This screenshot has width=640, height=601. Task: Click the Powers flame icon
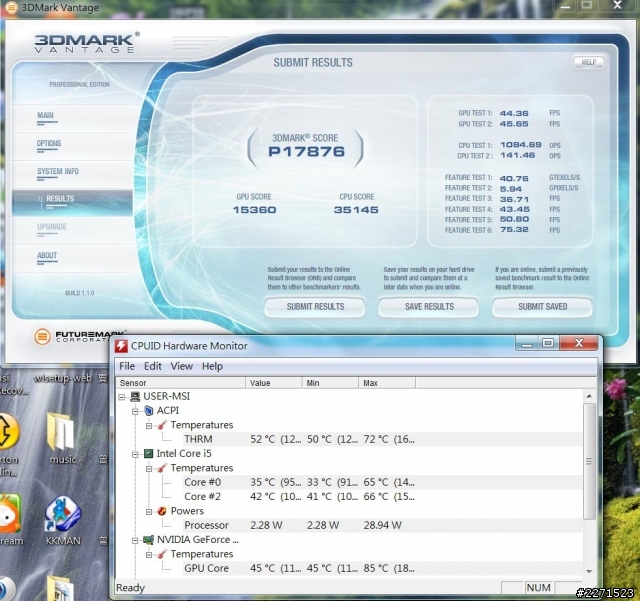[x=162, y=511]
